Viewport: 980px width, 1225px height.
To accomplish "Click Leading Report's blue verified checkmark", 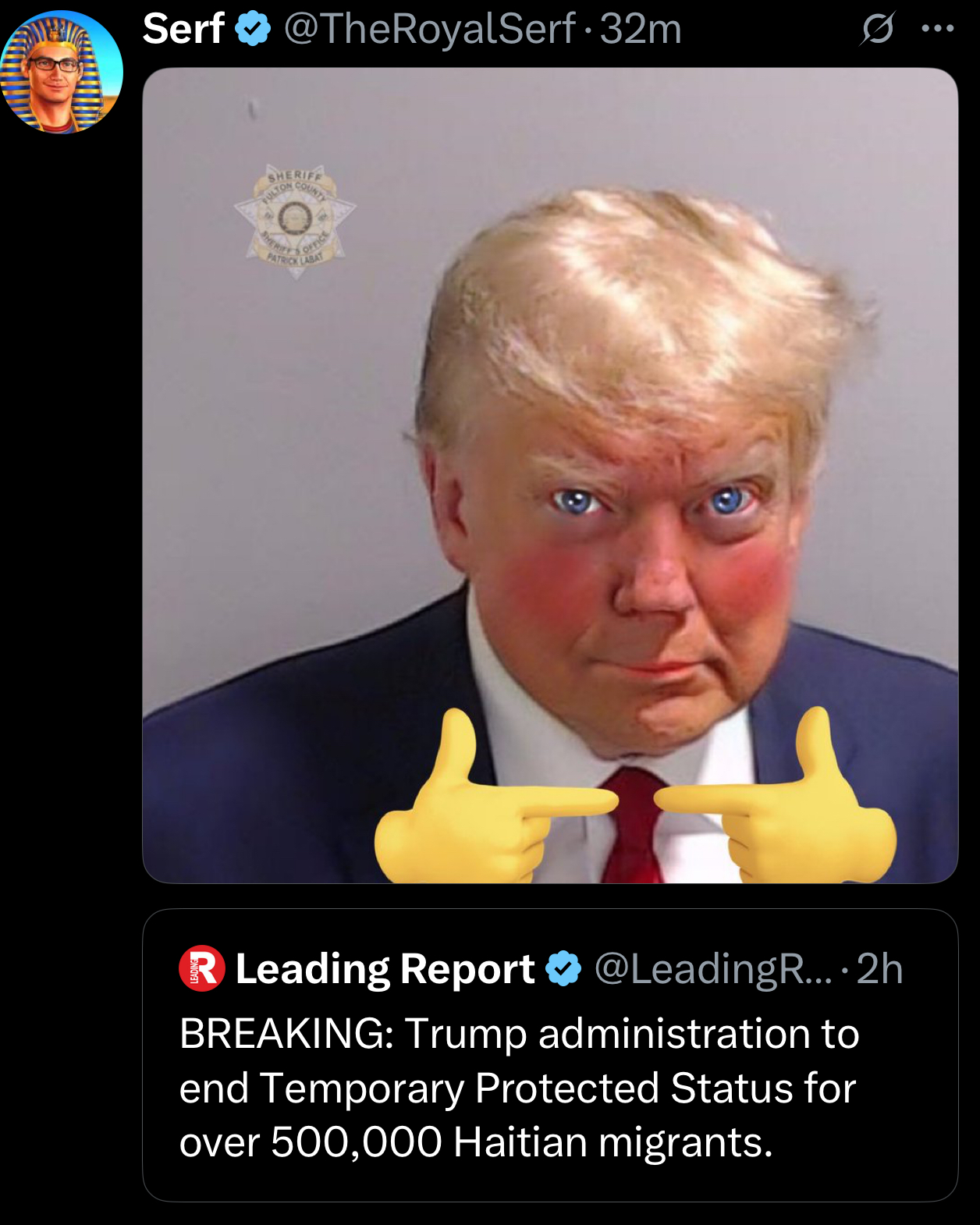I will pos(563,969).
